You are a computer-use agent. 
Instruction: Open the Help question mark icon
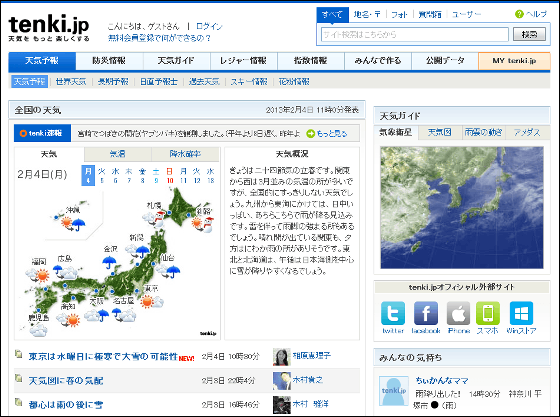pyautogui.click(x=519, y=14)
